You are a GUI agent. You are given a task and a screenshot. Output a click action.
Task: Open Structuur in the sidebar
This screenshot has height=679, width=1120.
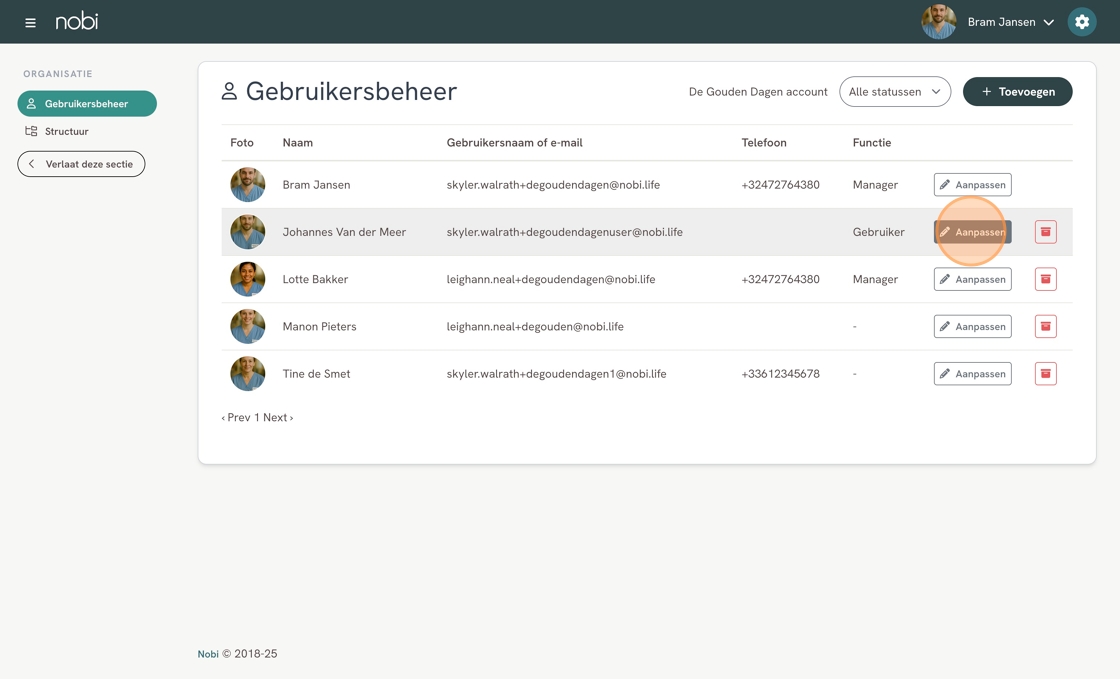(66, 131)
